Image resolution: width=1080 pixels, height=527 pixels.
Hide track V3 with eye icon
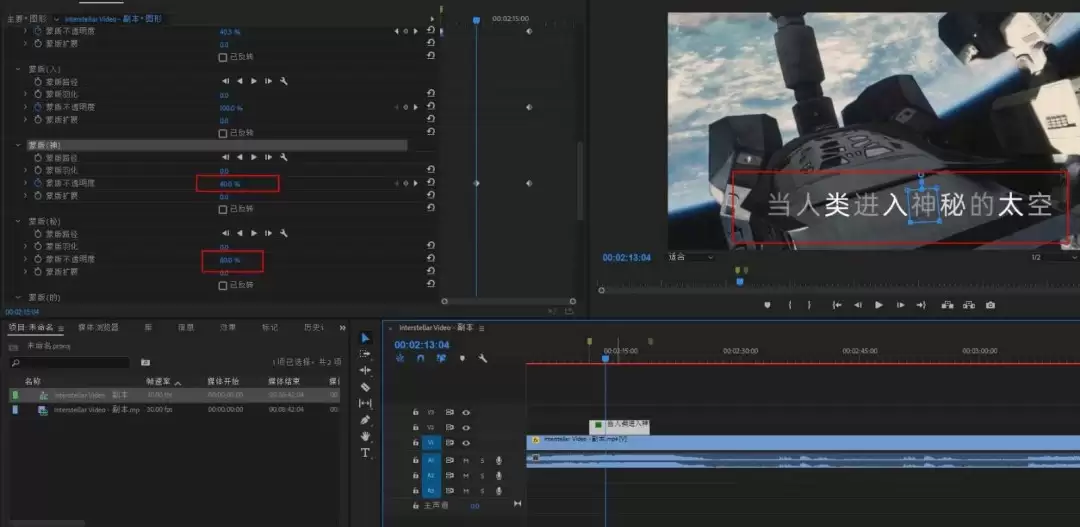pos(466,413)
